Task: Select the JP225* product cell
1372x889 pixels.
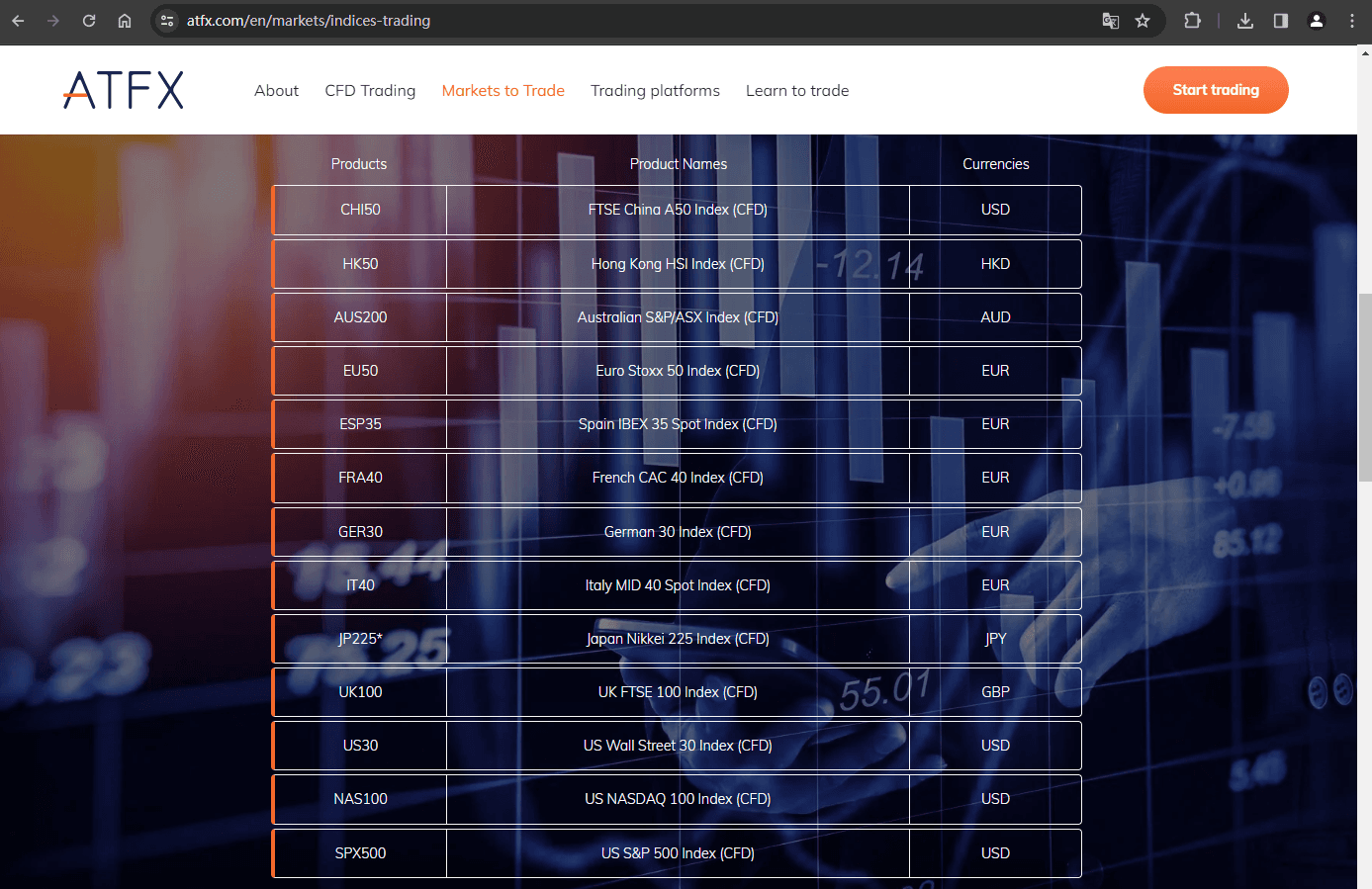Action: pos(360,639)
